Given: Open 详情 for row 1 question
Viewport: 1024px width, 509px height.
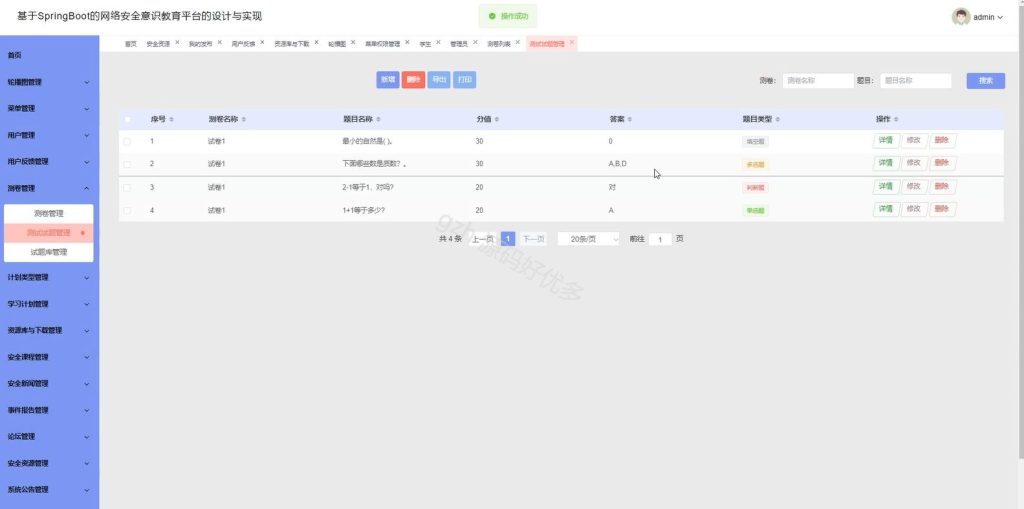Looking at the screenshot, I should 886,140.
